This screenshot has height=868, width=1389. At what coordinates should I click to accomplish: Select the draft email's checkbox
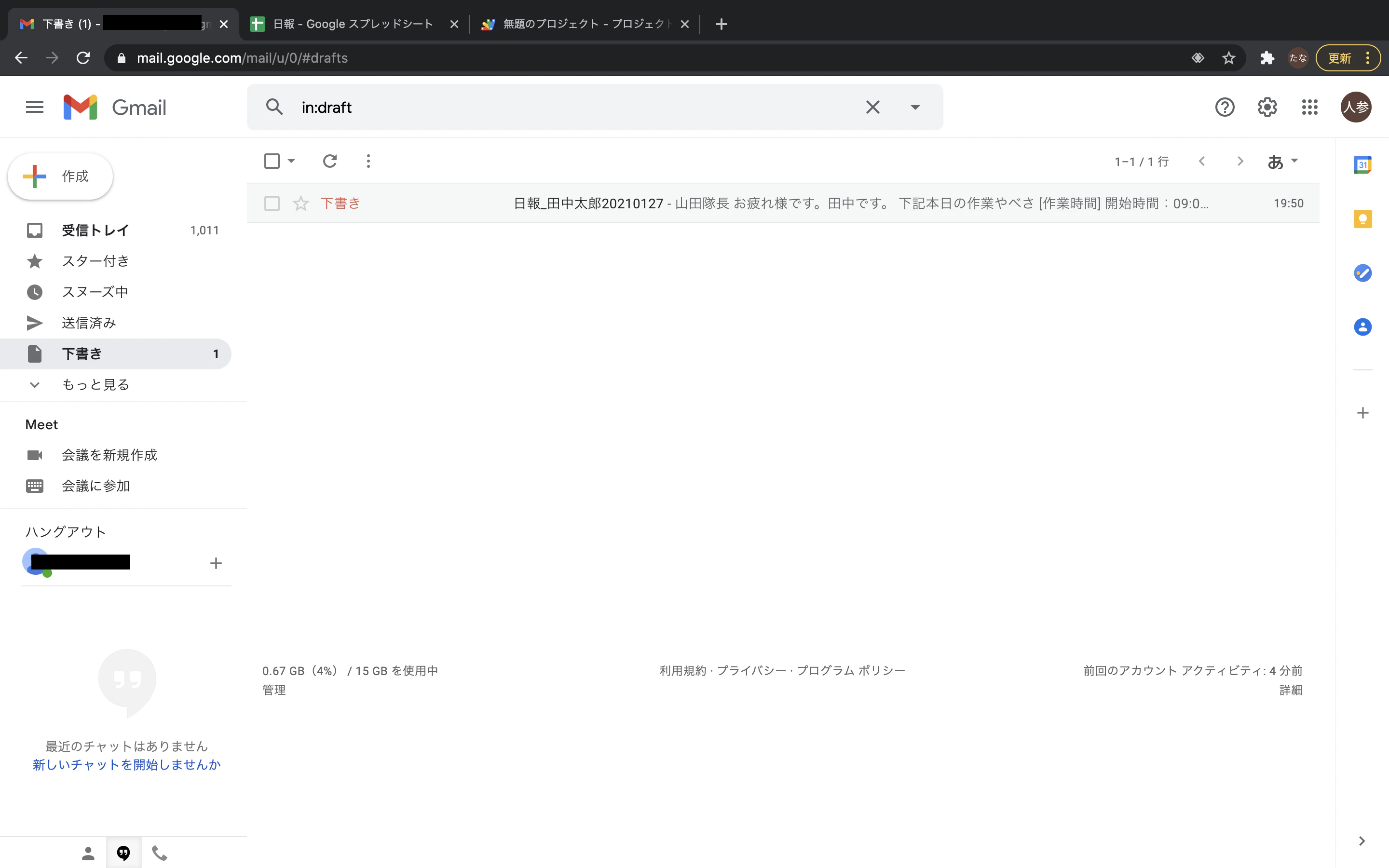[272, 203]
